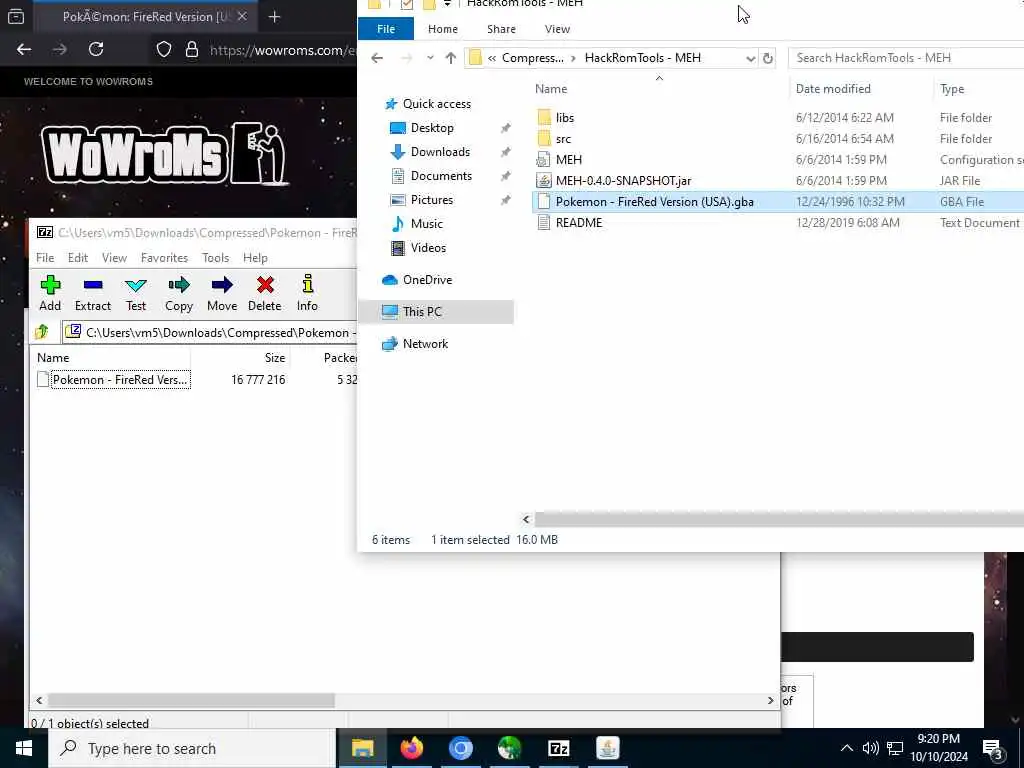Open the View ribbon tab in Explorer
The image size is (1024, 768).
pyautogui.click(x=557, y=29)
